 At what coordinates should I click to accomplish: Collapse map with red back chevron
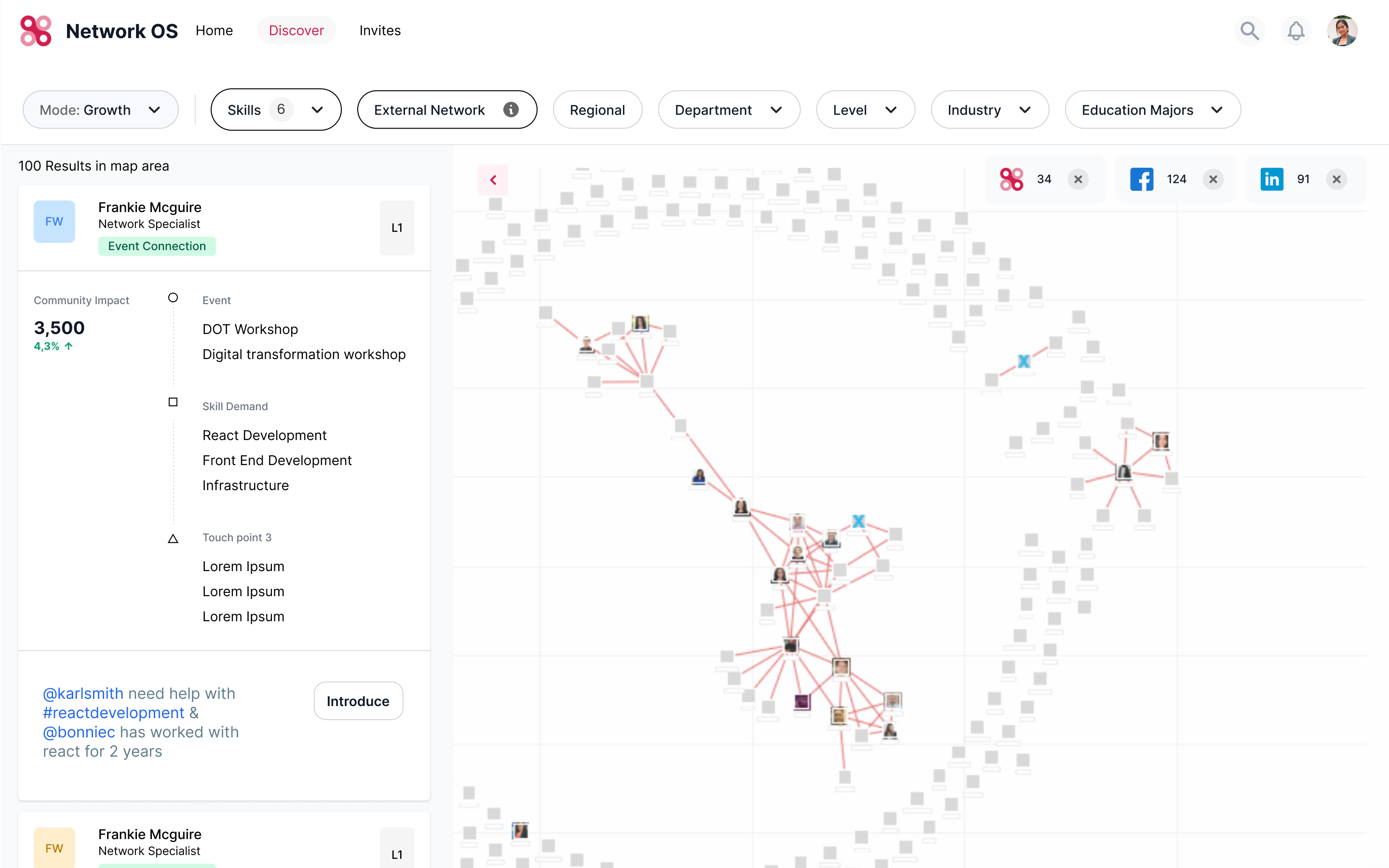click(493, 180)
